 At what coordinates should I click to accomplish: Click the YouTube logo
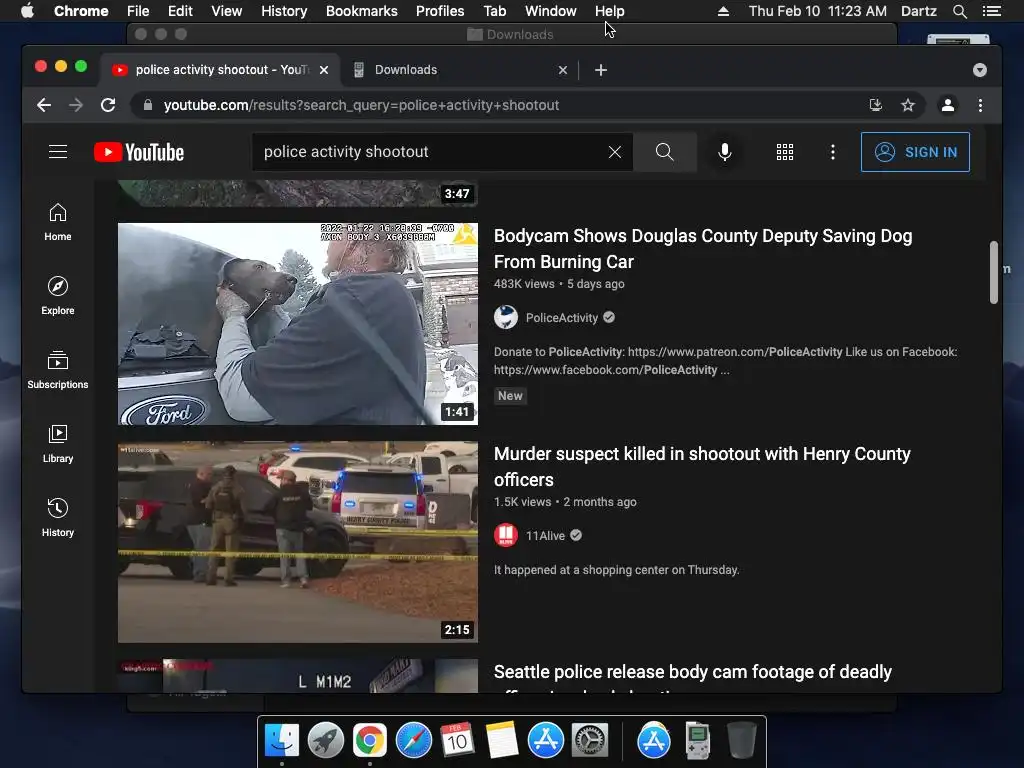[139, 152]
